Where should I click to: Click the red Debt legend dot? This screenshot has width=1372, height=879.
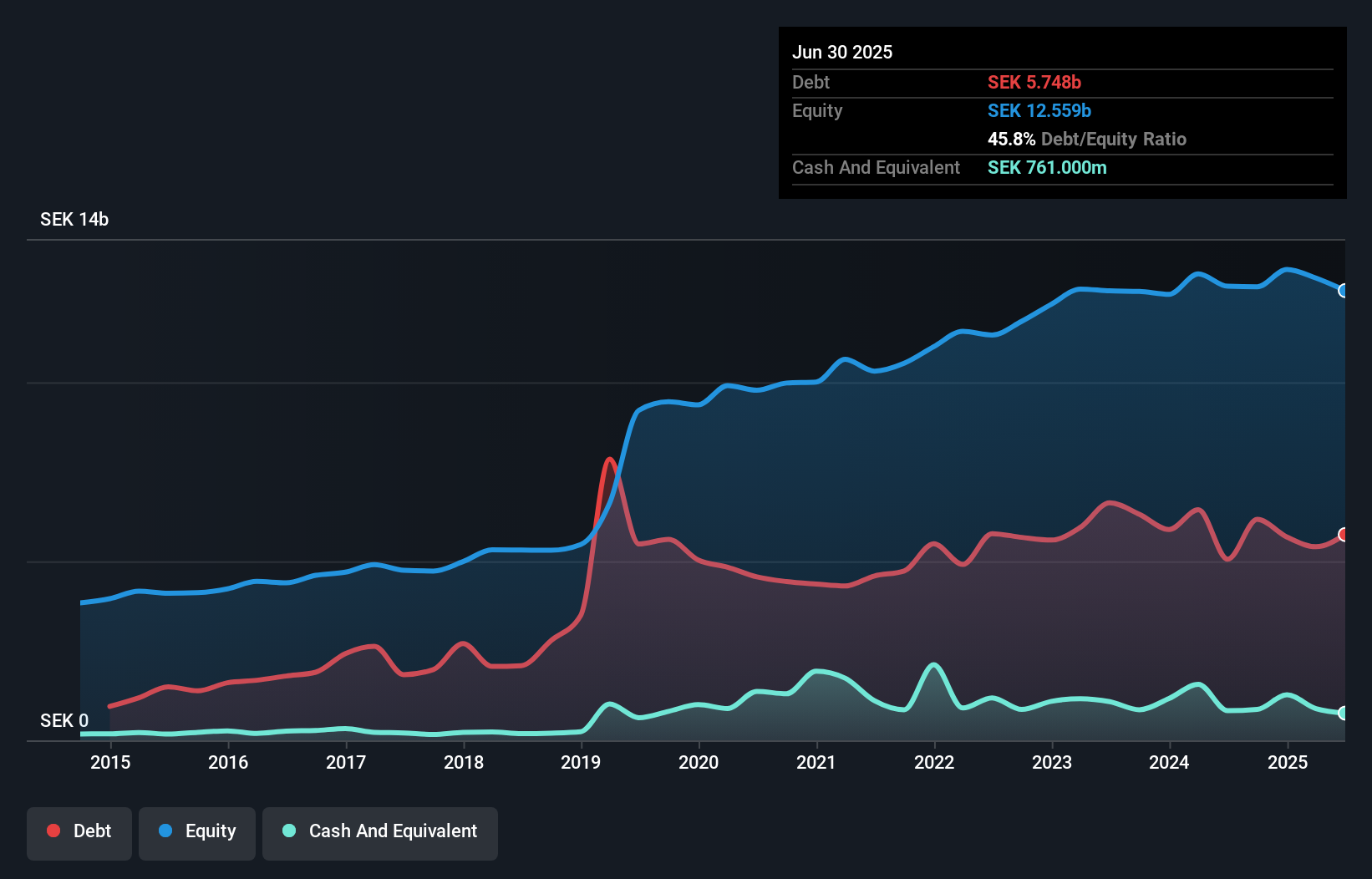[x=53, y=831]
